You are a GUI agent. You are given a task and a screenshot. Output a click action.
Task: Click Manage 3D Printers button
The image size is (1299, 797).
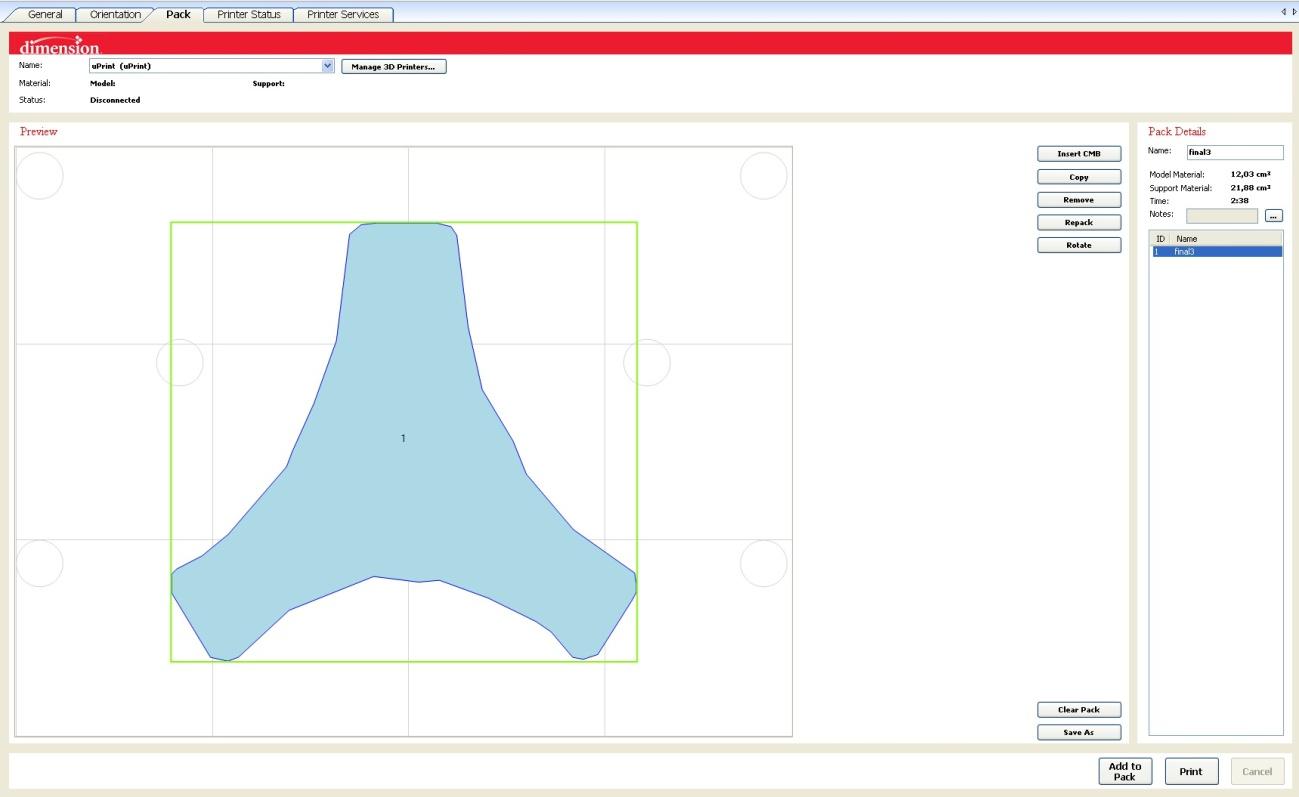coord(393,67)
